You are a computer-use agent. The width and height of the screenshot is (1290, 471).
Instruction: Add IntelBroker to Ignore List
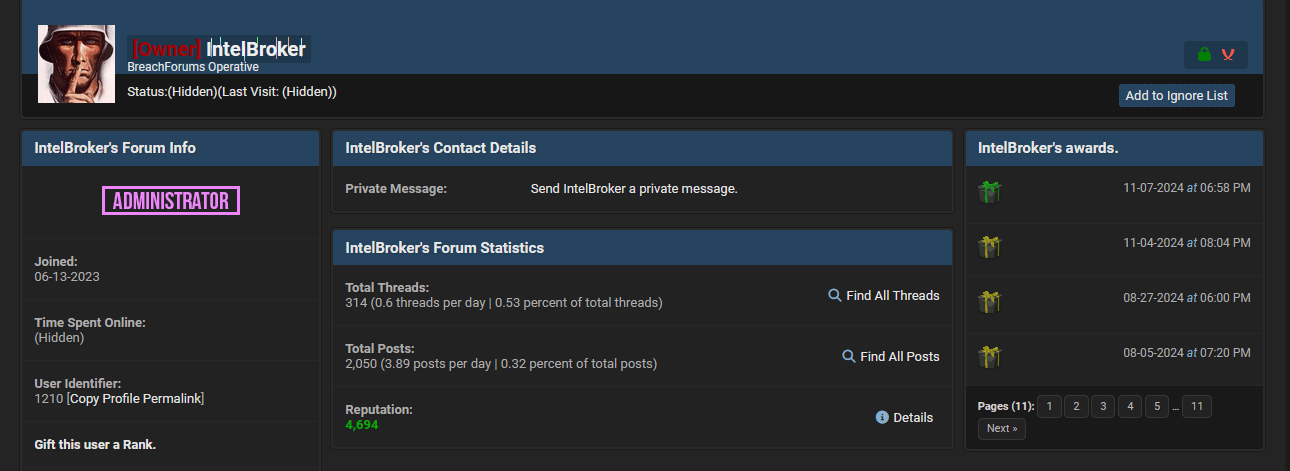[1177, 96]
